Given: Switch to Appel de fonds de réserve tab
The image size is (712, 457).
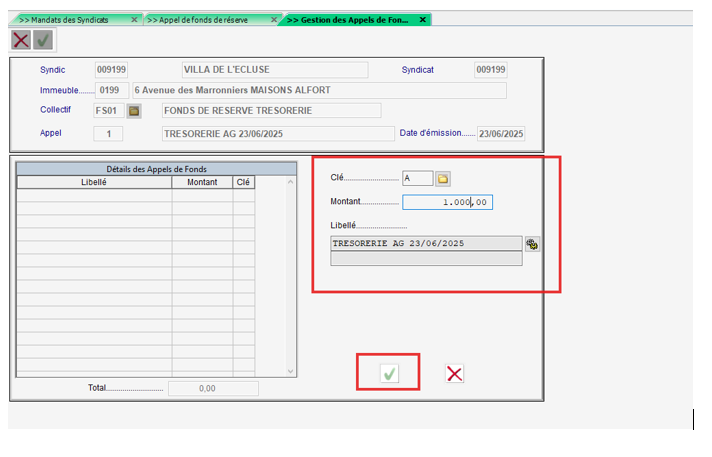Looking at the screenshot, I should coord(205,20).
